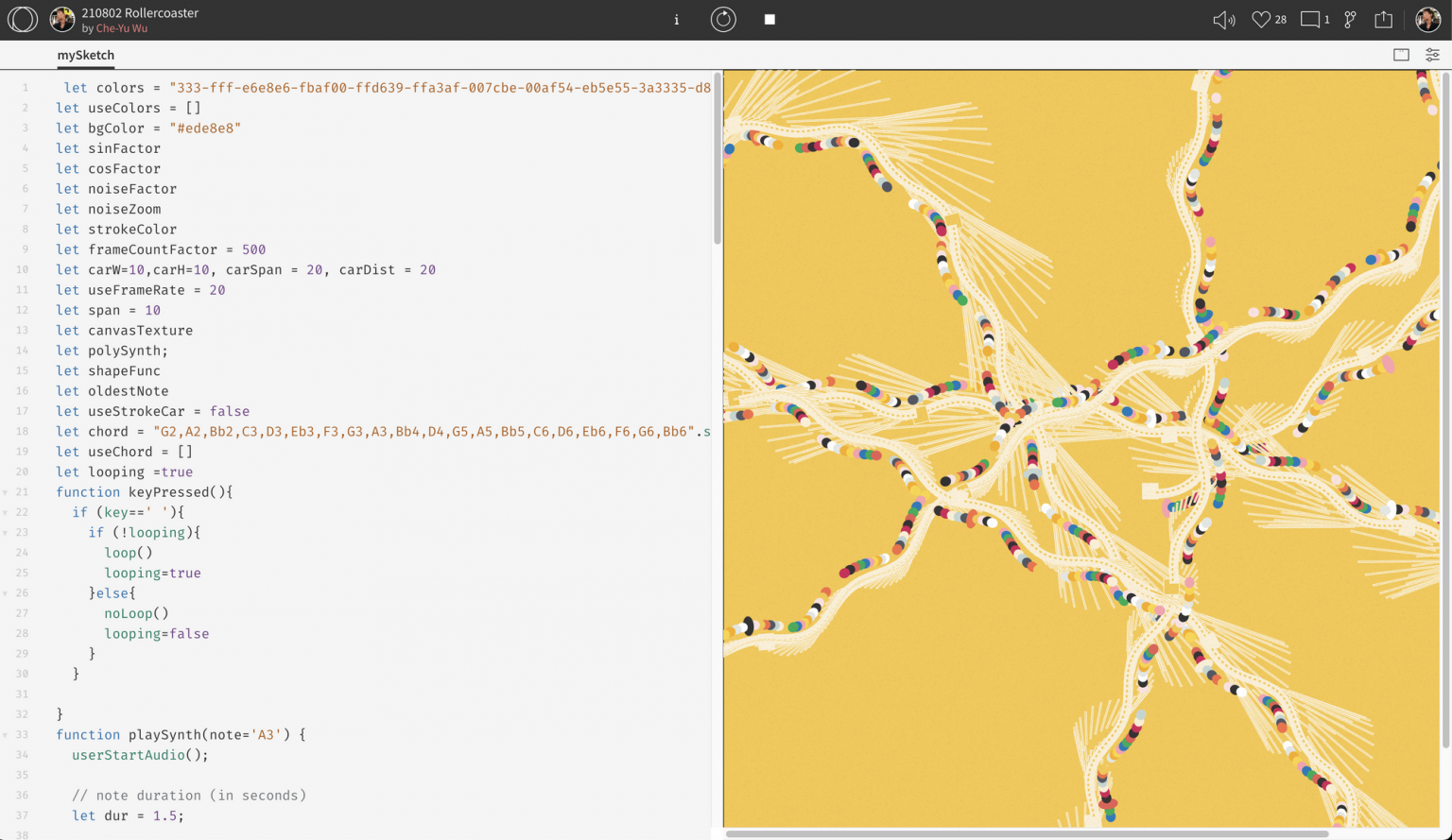Collapse the keyPressed function at line 21
This screenshot has height=840, width=1452.
tap(6, 492)
